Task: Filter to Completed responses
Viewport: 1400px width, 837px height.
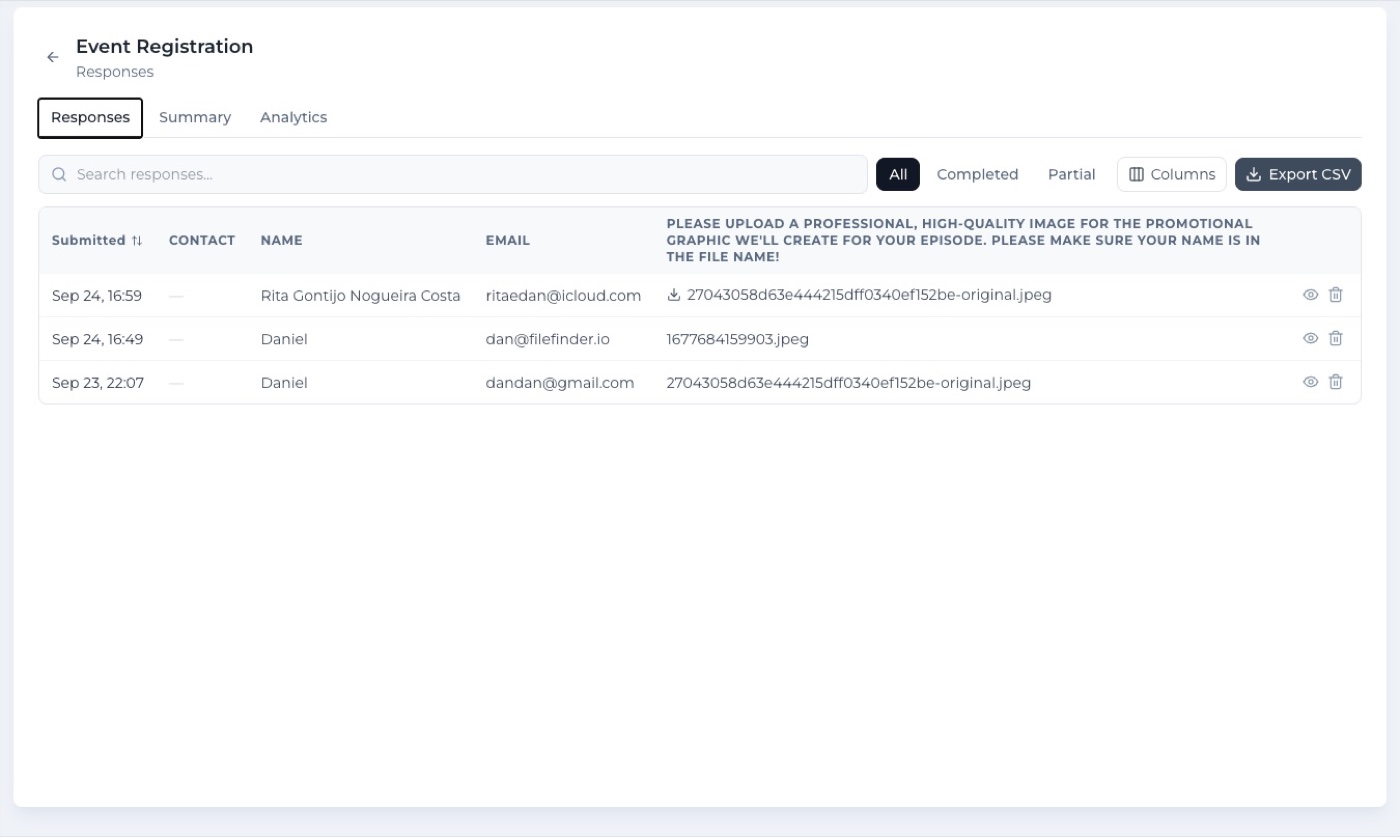Action: [x=977, y=174]
